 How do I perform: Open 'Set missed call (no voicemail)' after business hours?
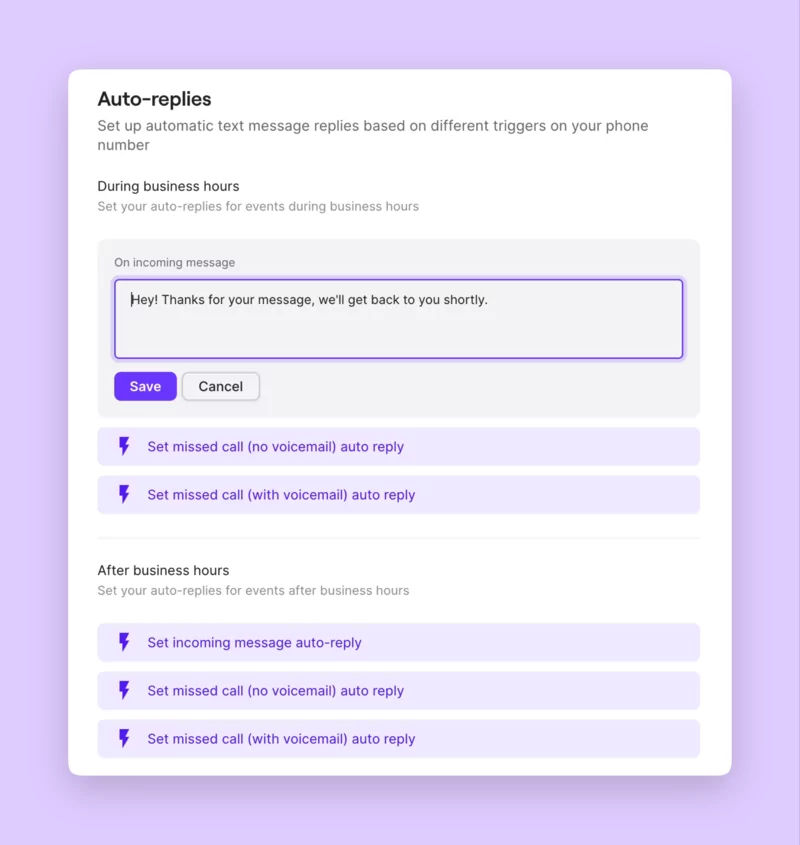(275, 691)
